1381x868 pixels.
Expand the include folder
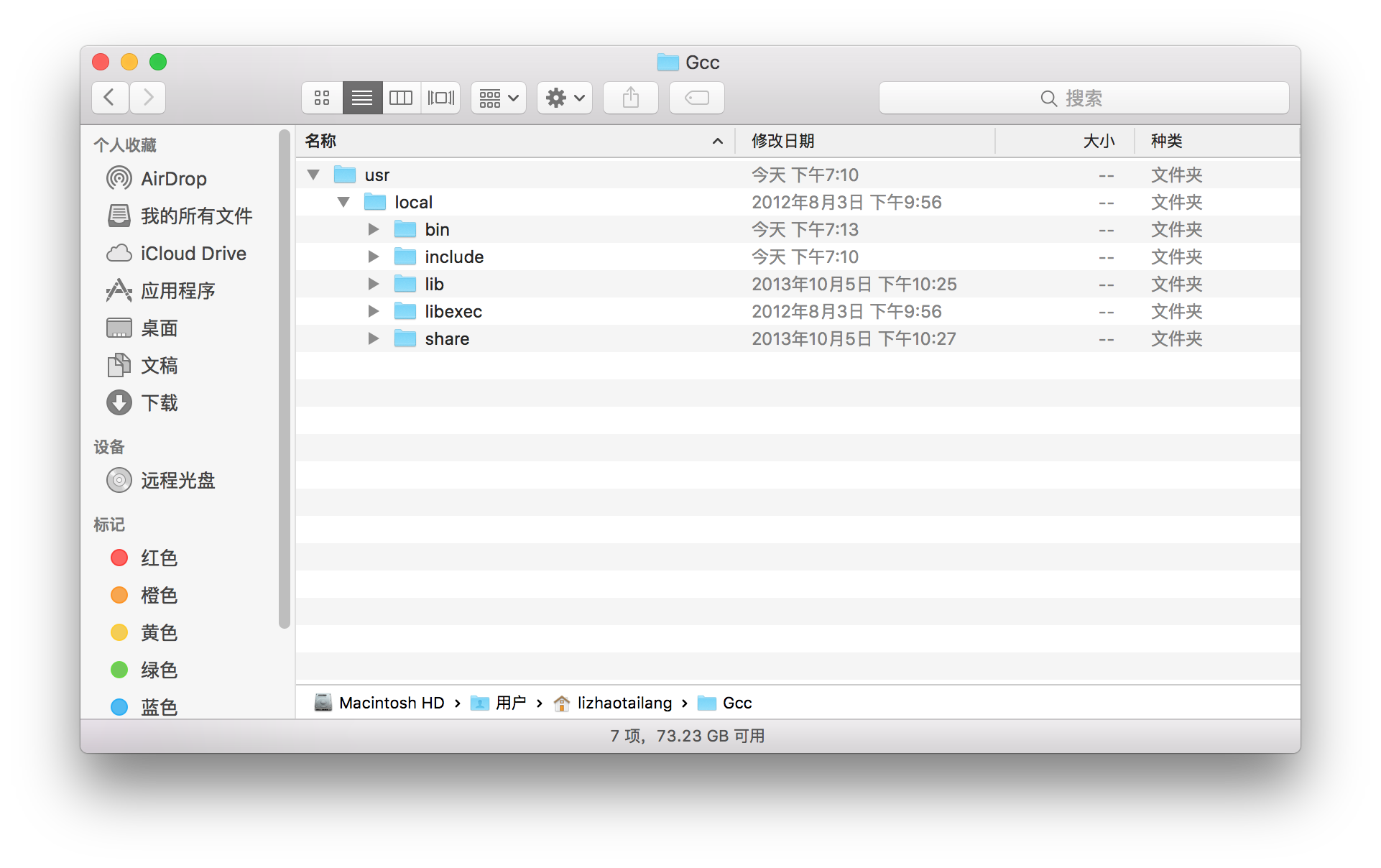pos(374,257)
